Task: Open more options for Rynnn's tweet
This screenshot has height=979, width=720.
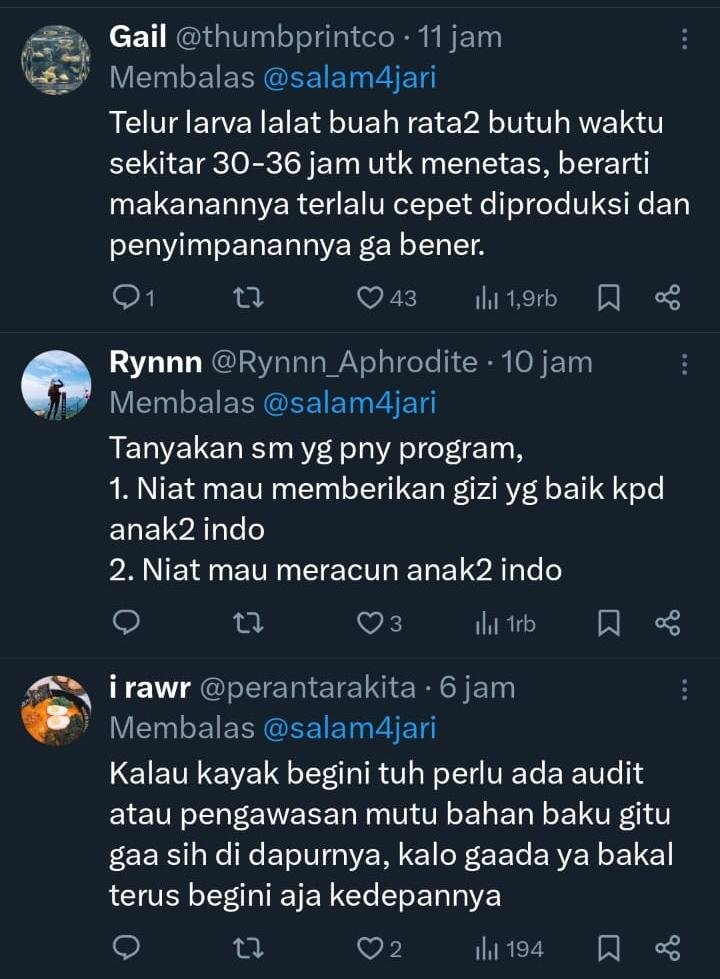Action: tap(684, 364)
